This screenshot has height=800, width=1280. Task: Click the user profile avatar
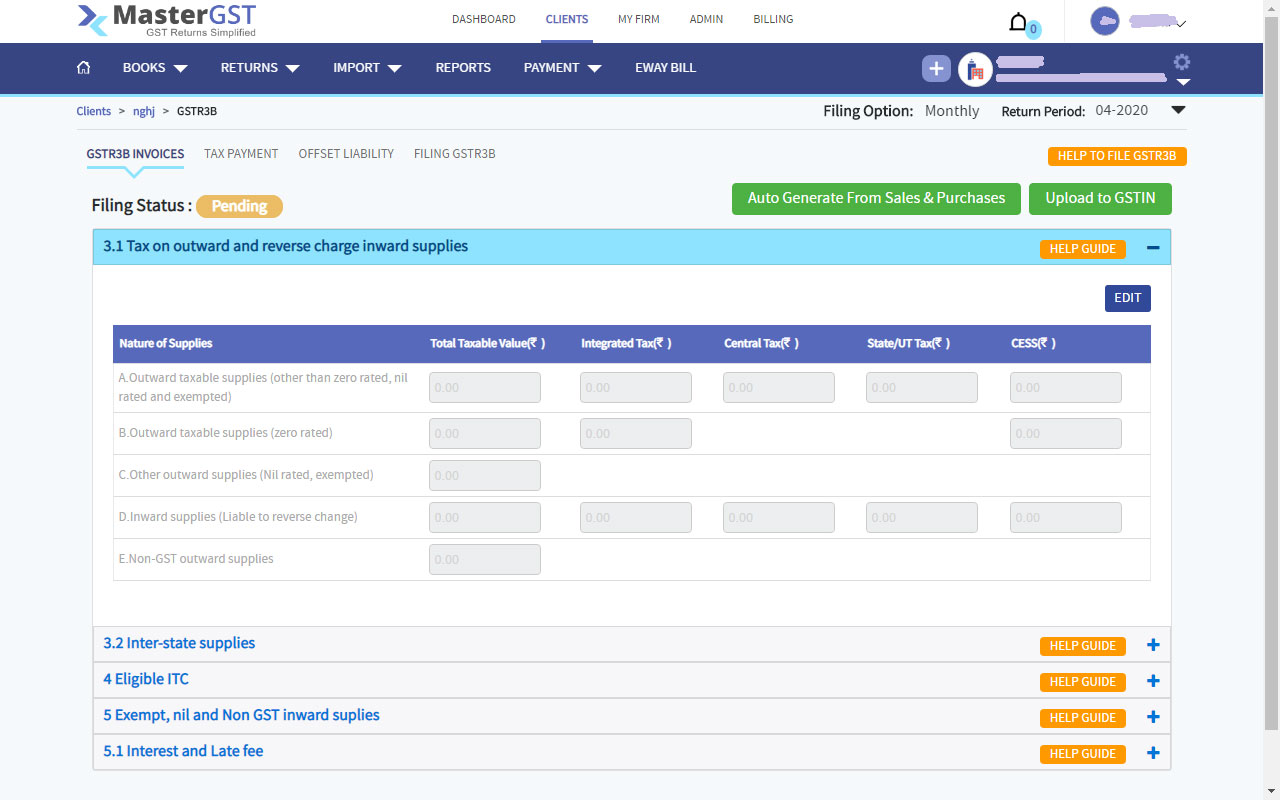click(1105, 21)
